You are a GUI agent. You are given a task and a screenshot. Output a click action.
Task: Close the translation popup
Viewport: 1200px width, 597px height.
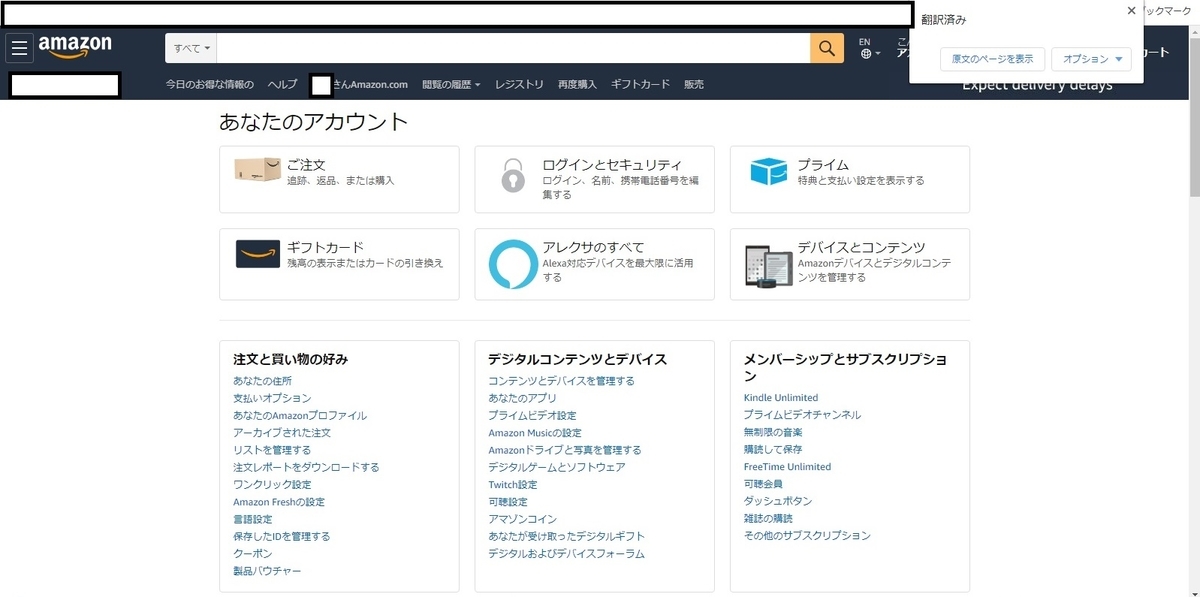pos(1131,11)
